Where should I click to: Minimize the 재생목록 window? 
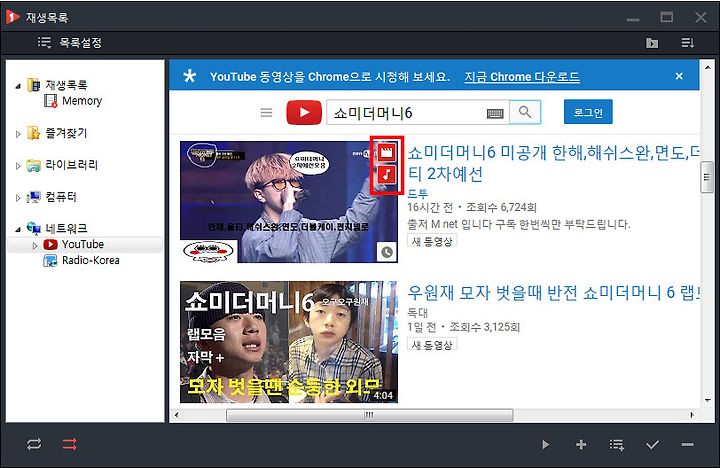[633, 19]
